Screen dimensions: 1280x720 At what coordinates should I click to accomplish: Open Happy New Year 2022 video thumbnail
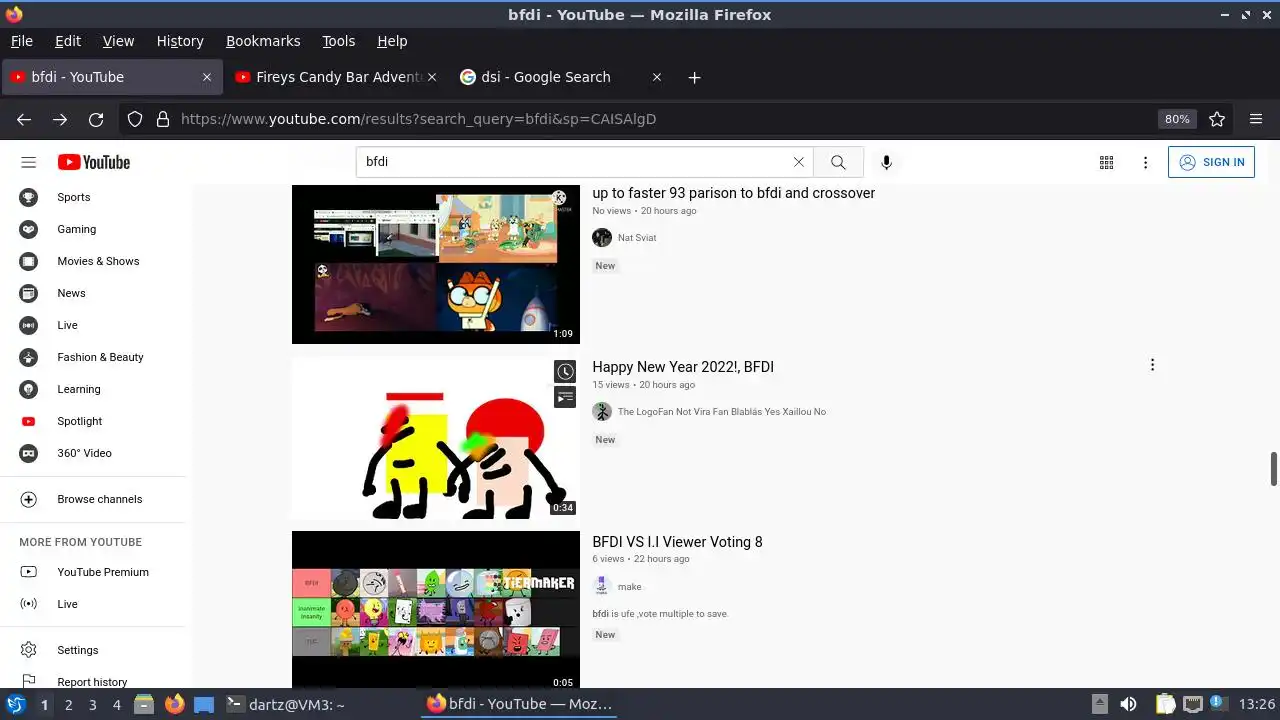tap(436, 437)
